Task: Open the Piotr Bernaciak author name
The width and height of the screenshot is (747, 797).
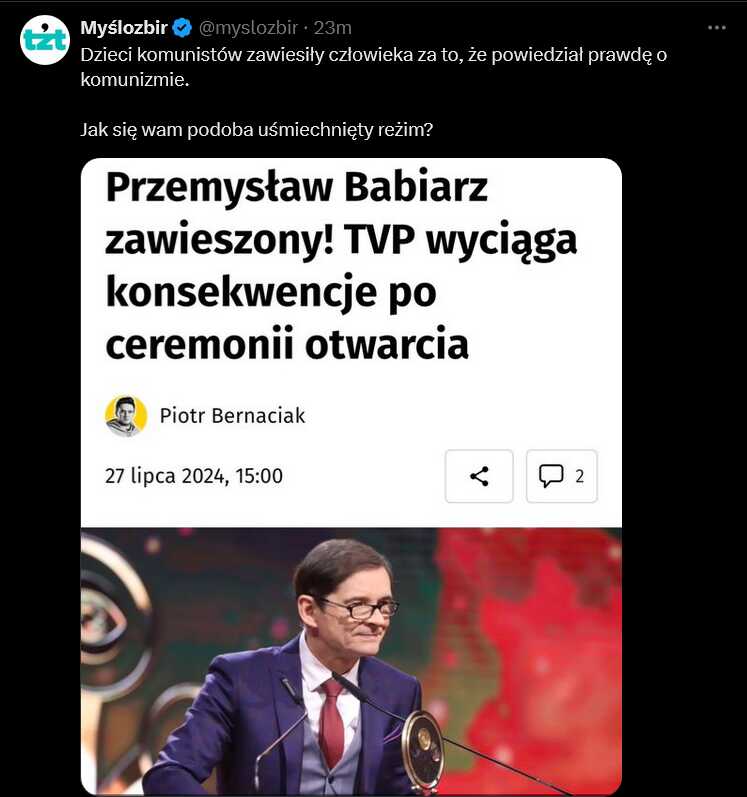Action: pos(232,416)
